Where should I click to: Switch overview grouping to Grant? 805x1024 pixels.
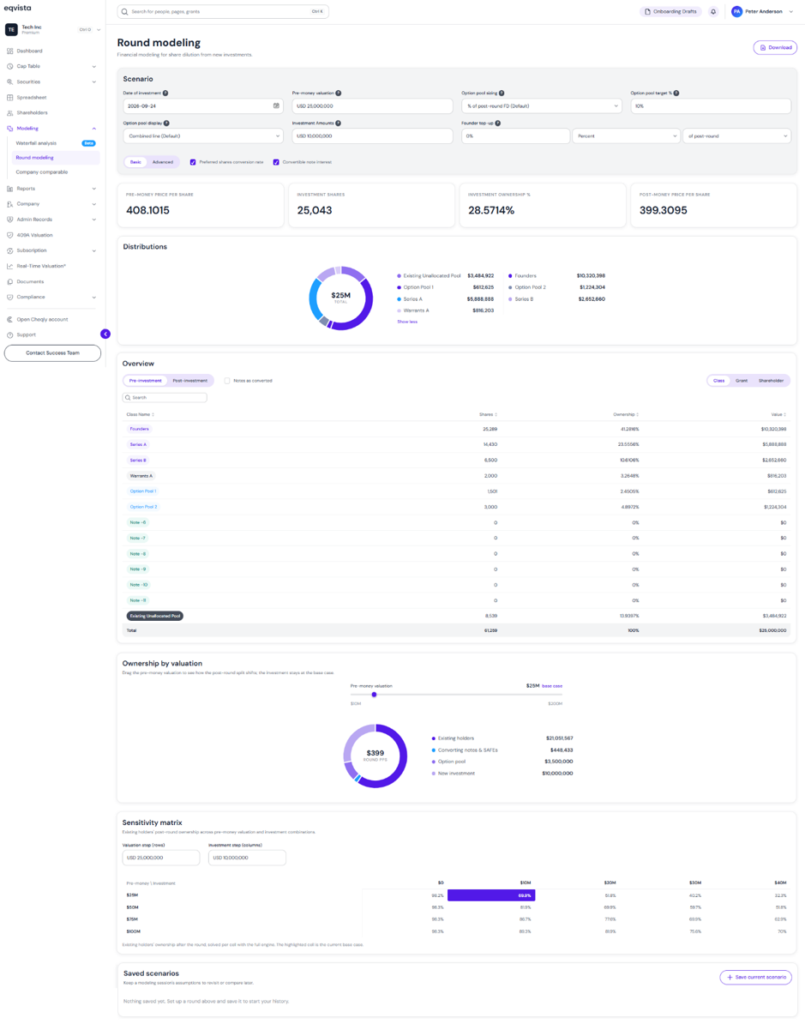[742, 381]
